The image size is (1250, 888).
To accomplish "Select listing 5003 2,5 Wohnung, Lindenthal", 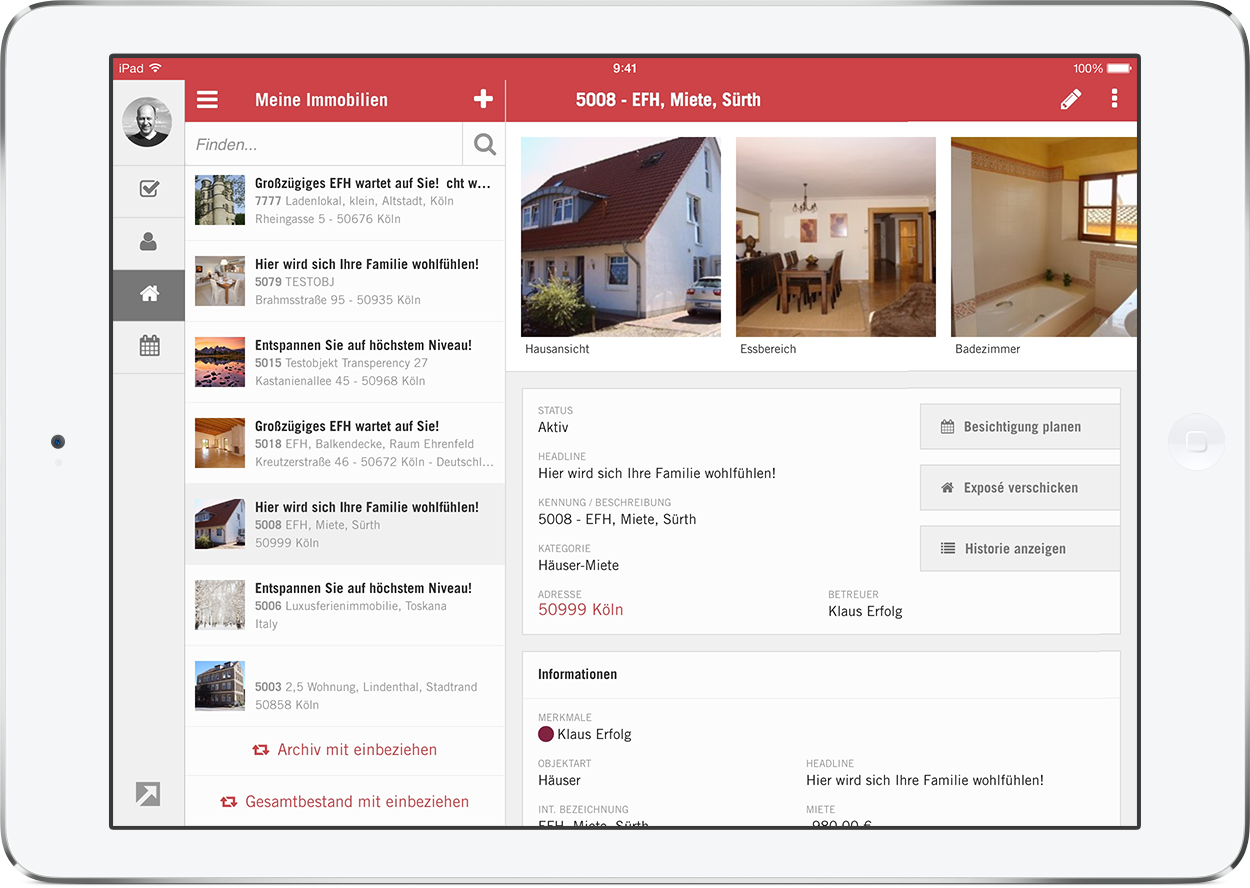I will point(345,687).
